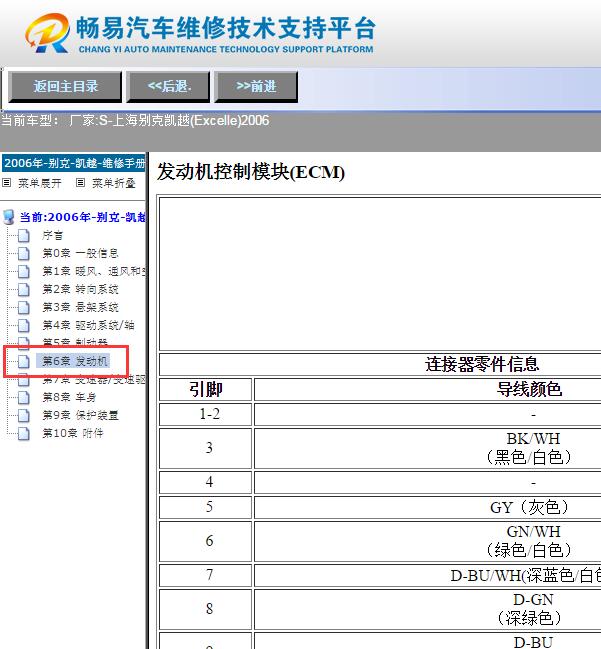Open 第8章 车身
The height and width of the screenshot is (649, 601).
[69, 397]
